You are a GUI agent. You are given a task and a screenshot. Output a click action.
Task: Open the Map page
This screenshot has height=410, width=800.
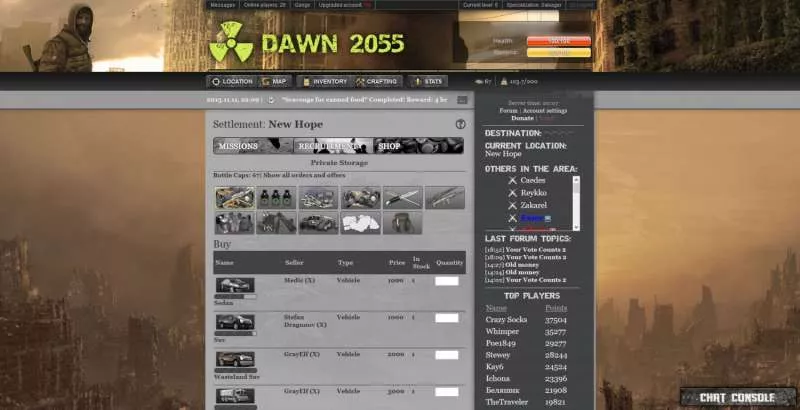point(274,82)
